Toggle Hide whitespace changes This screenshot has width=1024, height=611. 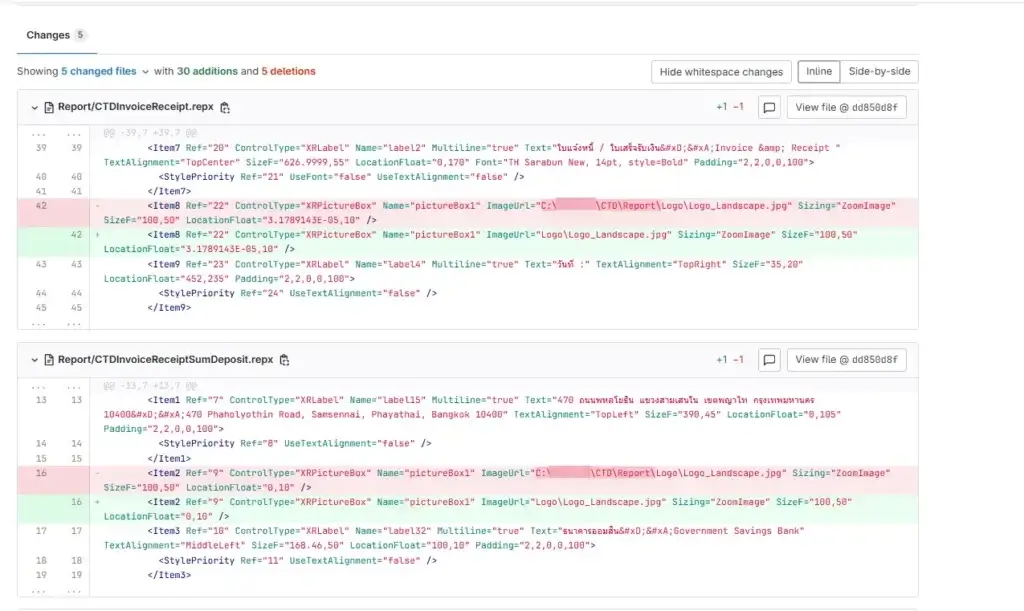[721, 72]
